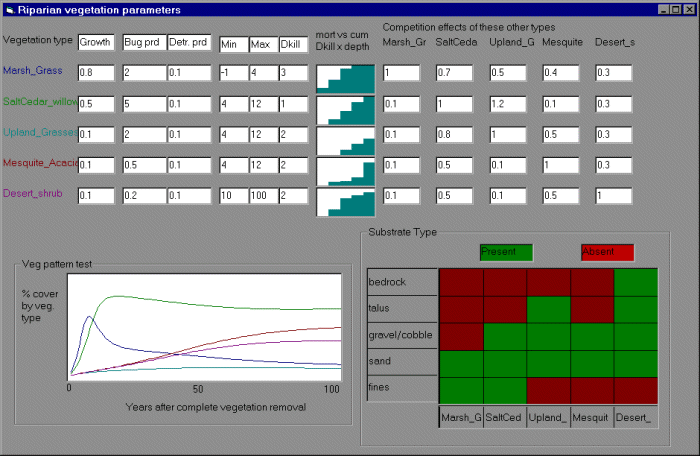This screenshot has width=700, height=456.
Task: Toggle talus cell in Mesquit column
Action: point(592,310)
